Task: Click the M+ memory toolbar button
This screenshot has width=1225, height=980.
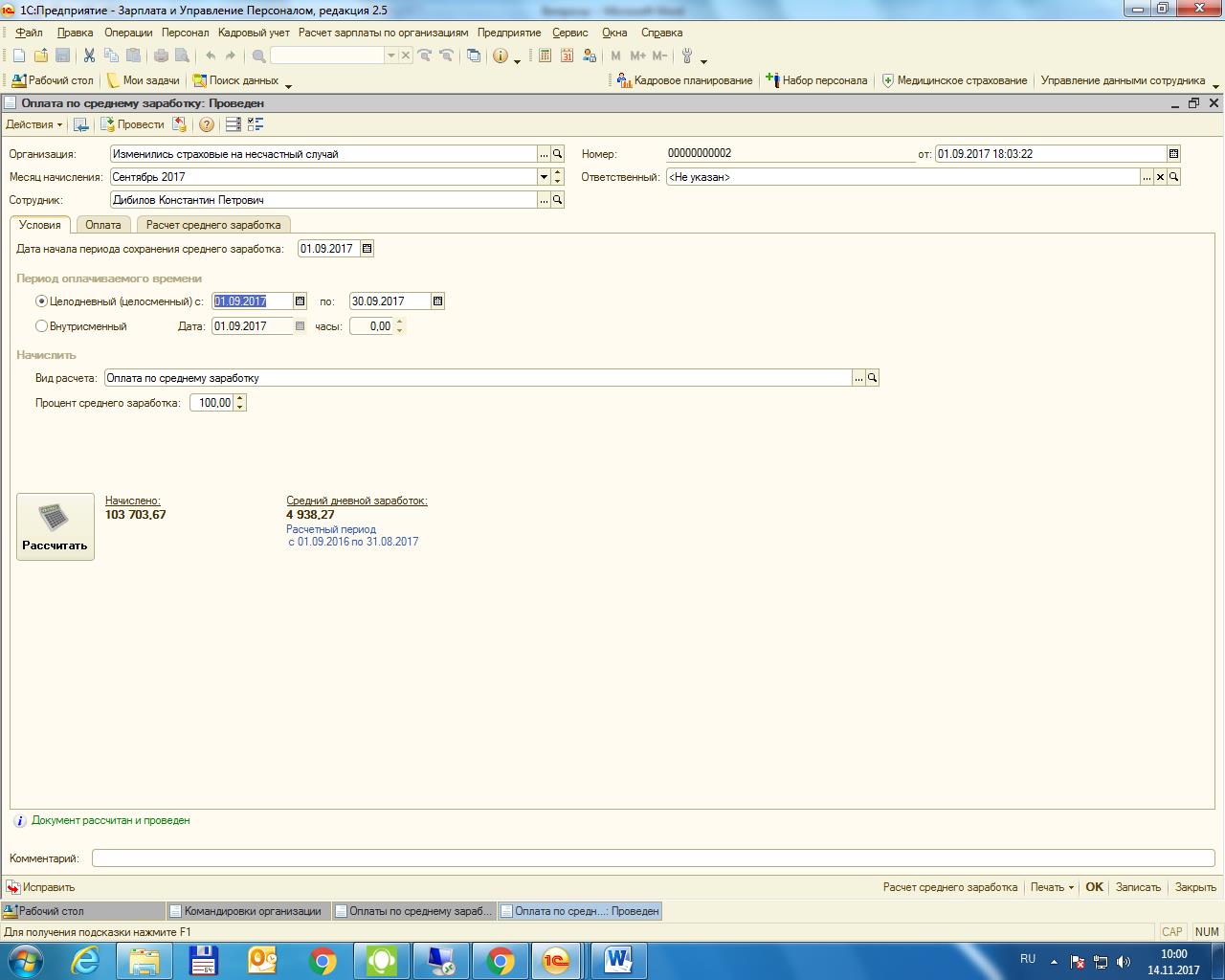Action: (637, 56)
